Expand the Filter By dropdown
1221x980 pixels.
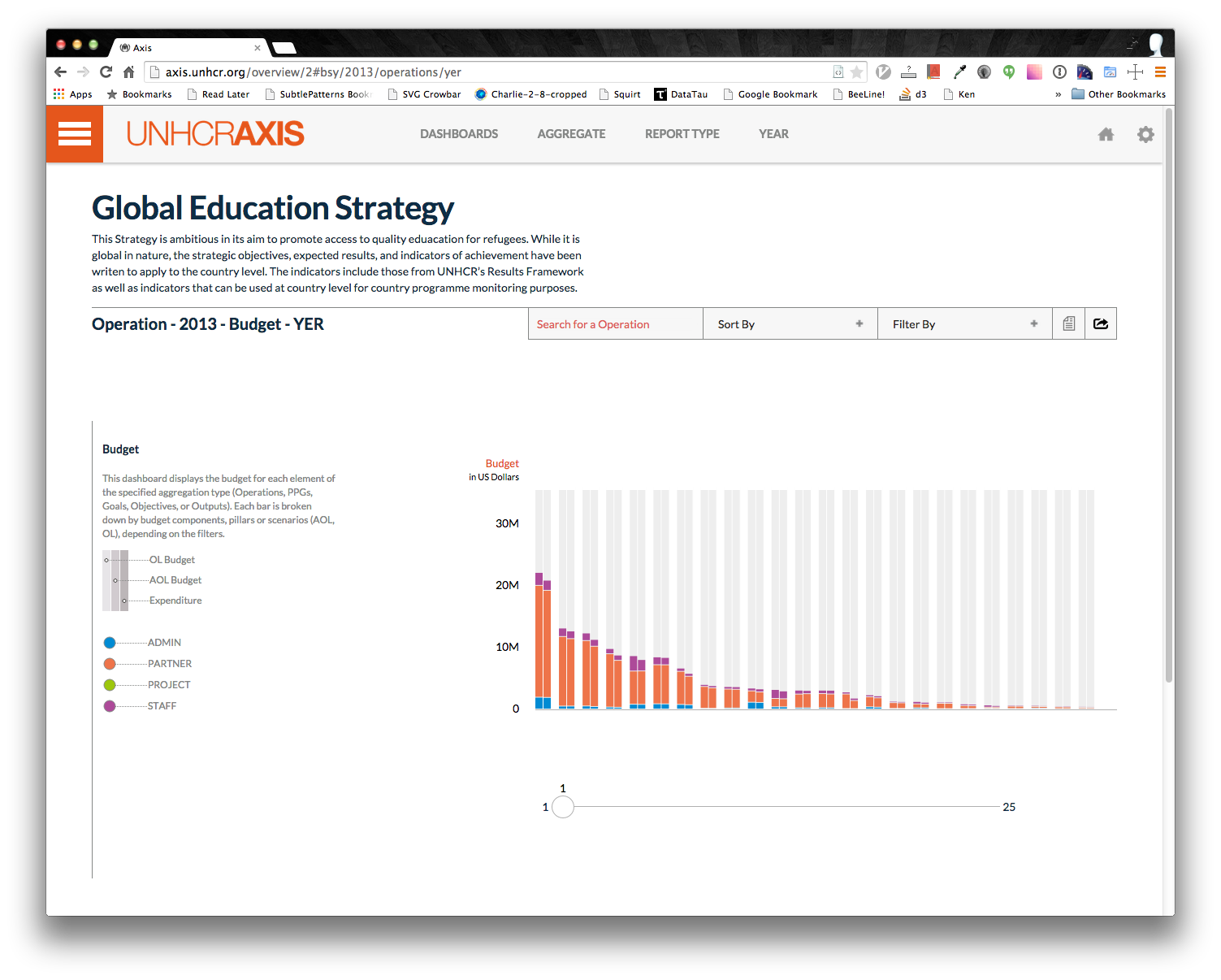(x=964, y=323)
